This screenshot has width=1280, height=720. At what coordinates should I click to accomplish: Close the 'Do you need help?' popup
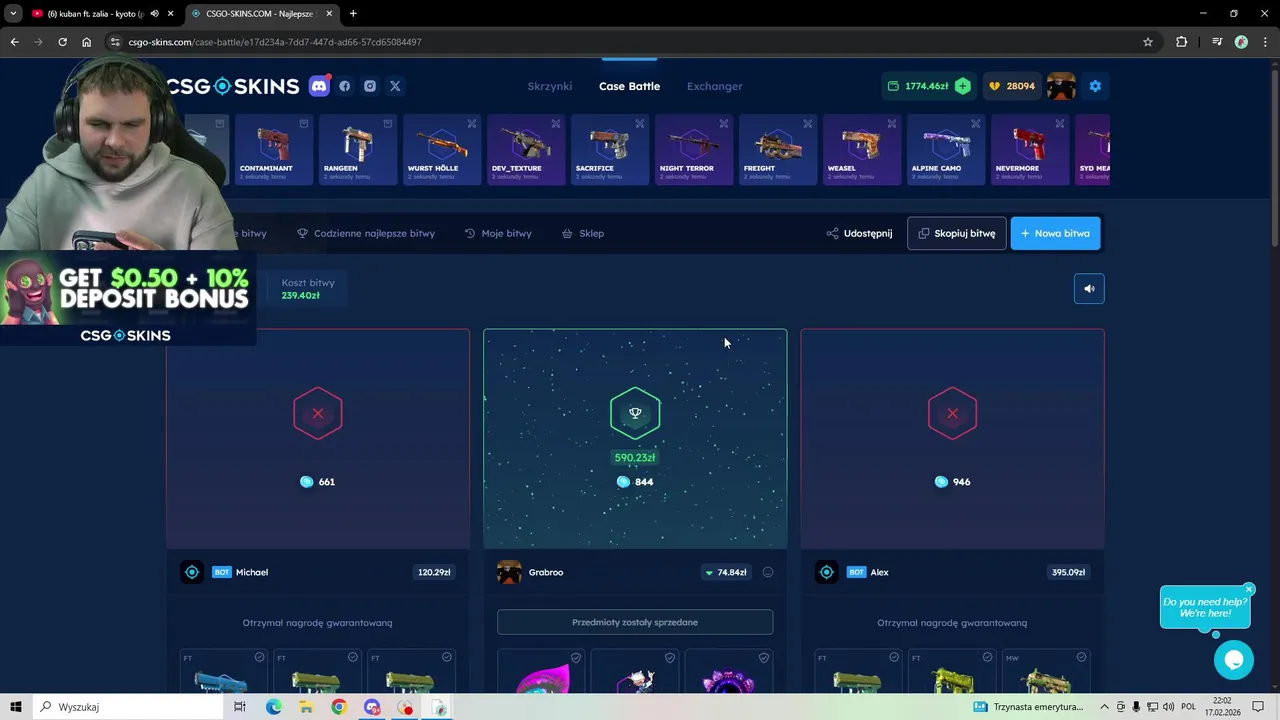pyautogui.click(x=1249, y=589)
